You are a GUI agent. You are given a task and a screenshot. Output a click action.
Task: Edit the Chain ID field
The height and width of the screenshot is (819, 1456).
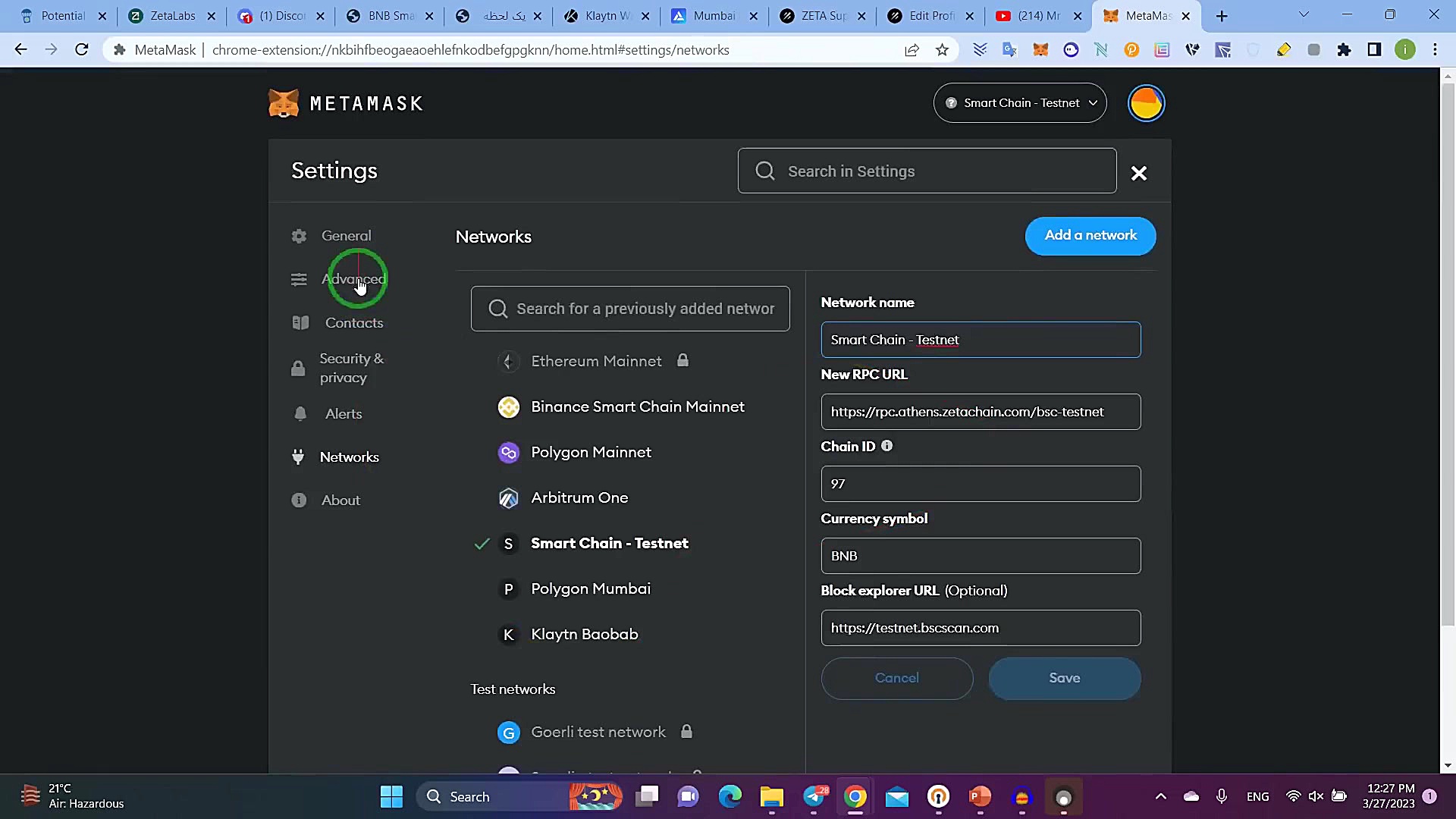pos(980,484)
